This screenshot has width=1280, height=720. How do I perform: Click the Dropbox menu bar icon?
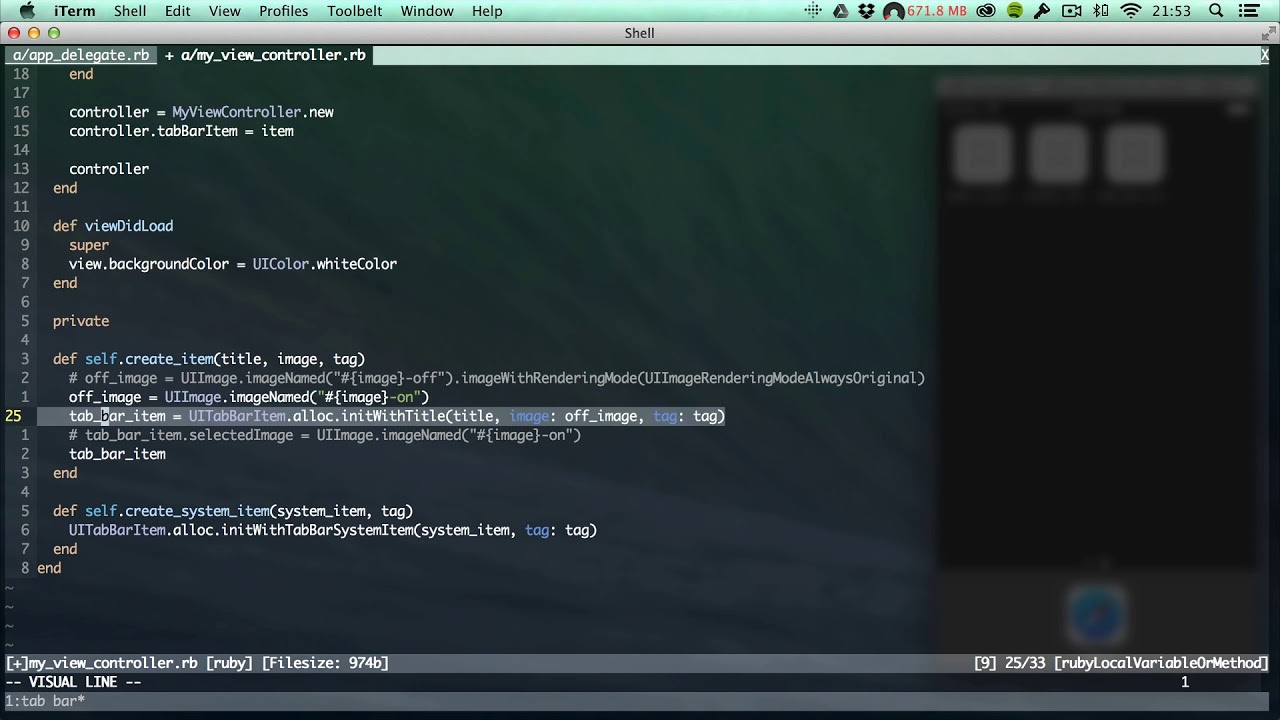pyautogui.click(x=866, y=11)
